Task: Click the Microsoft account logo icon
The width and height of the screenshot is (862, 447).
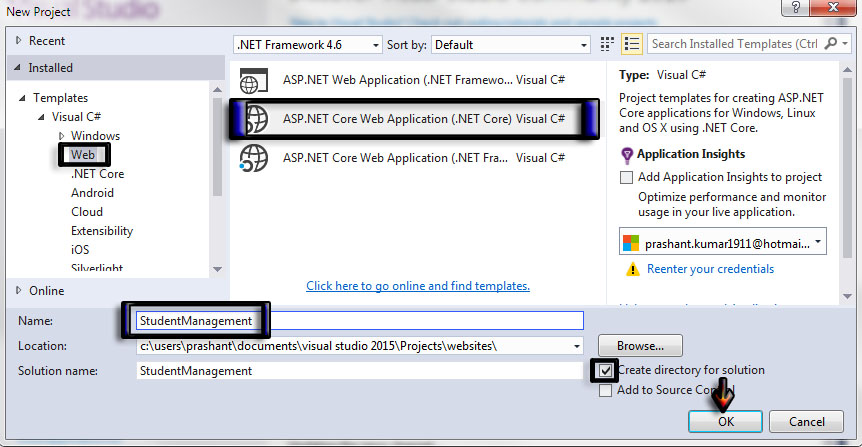Action: tap(631, 243)
